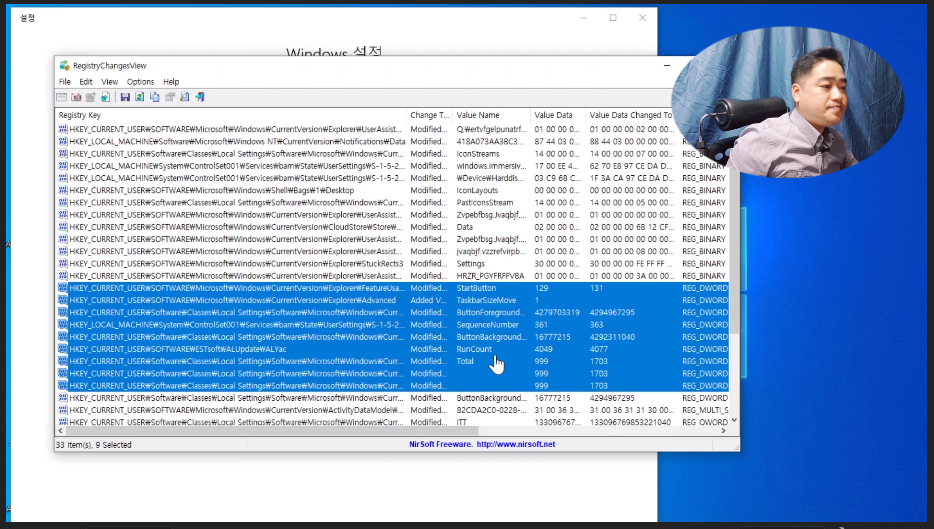
Task: Click the 4279703319 value data cell
Action: coord(557,312)
